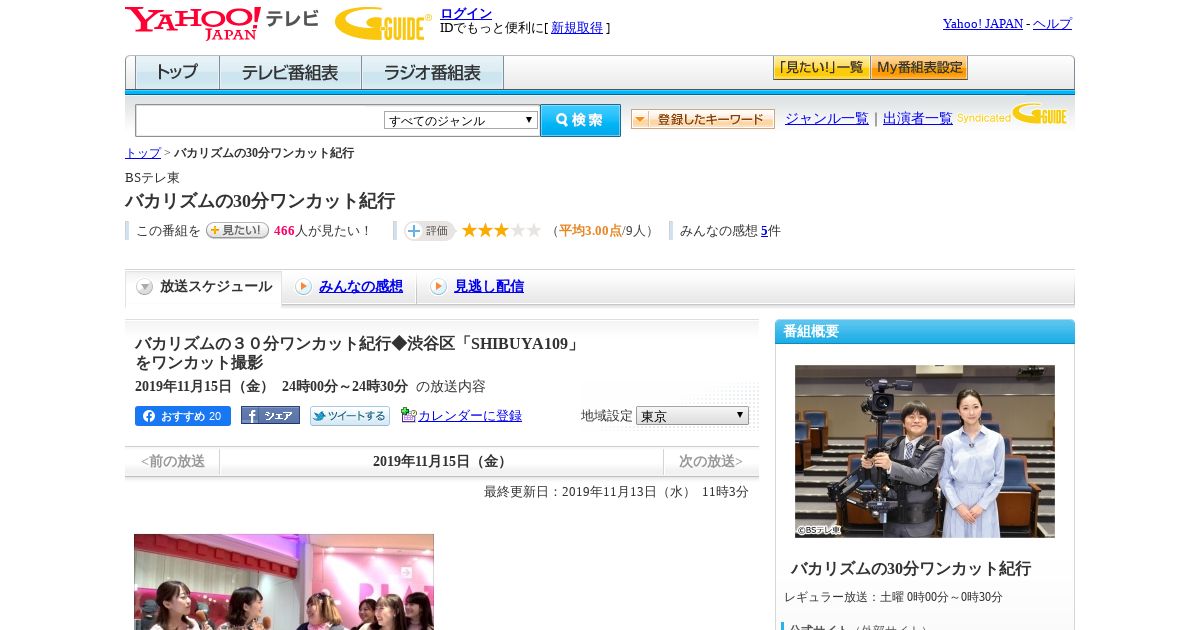Select the 放送スケジュール tab
Viewport: 1200px width, 630px height.
(204, 287)
